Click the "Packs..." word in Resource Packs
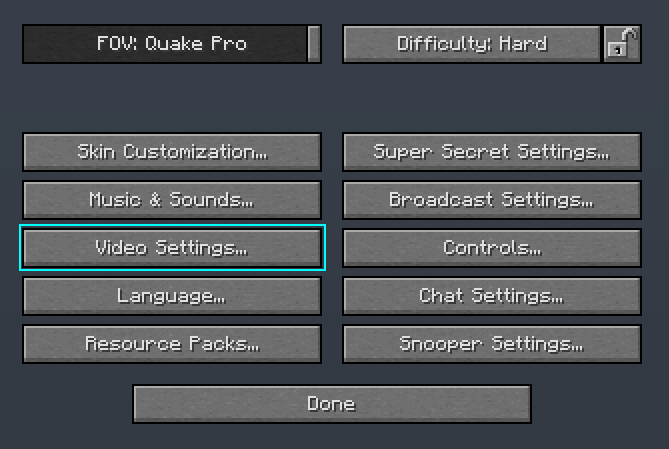The height and width of the screenshot is (449, 669). pos(224,344)
